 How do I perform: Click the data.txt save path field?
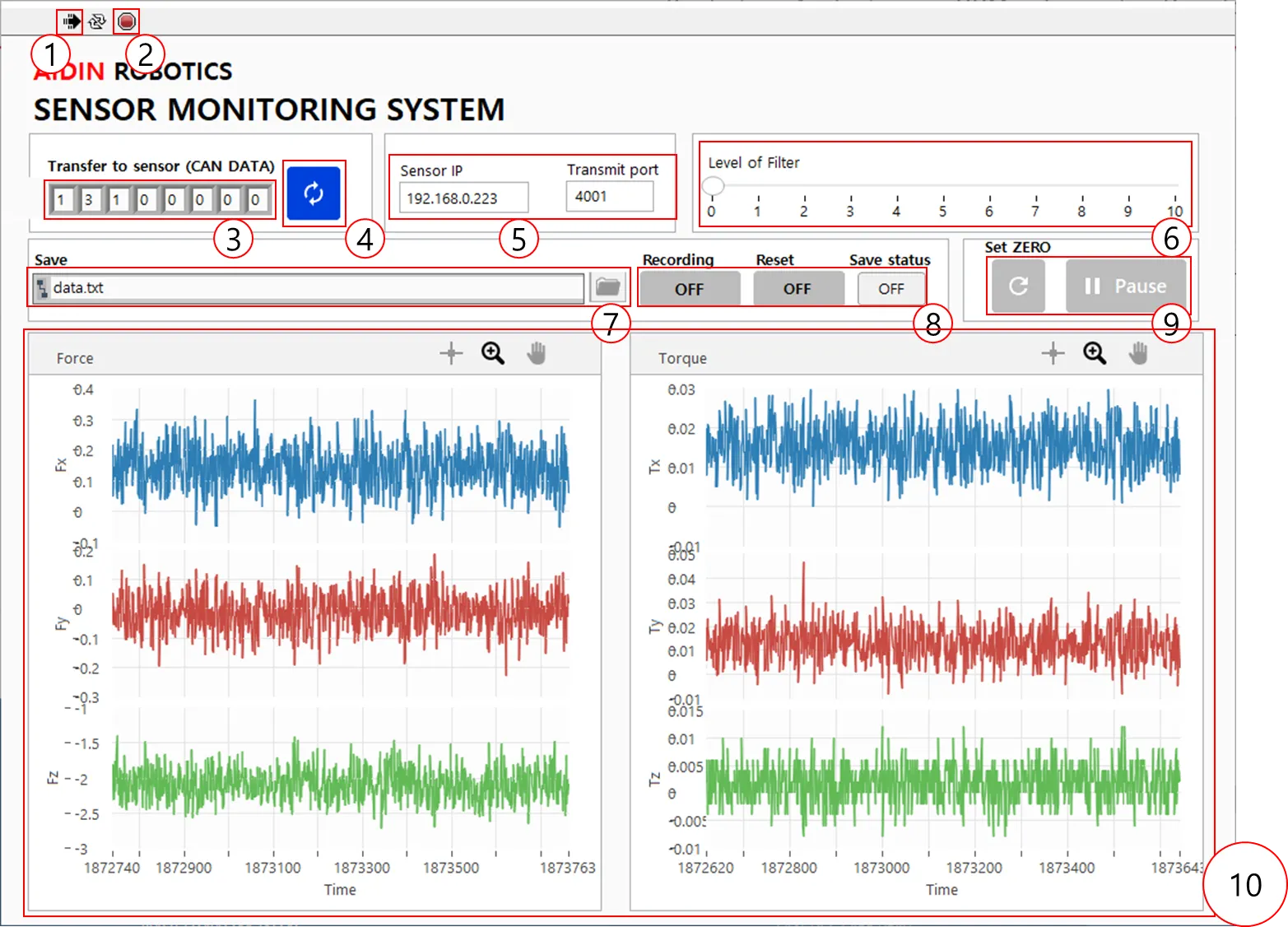[x=313, y=288]
